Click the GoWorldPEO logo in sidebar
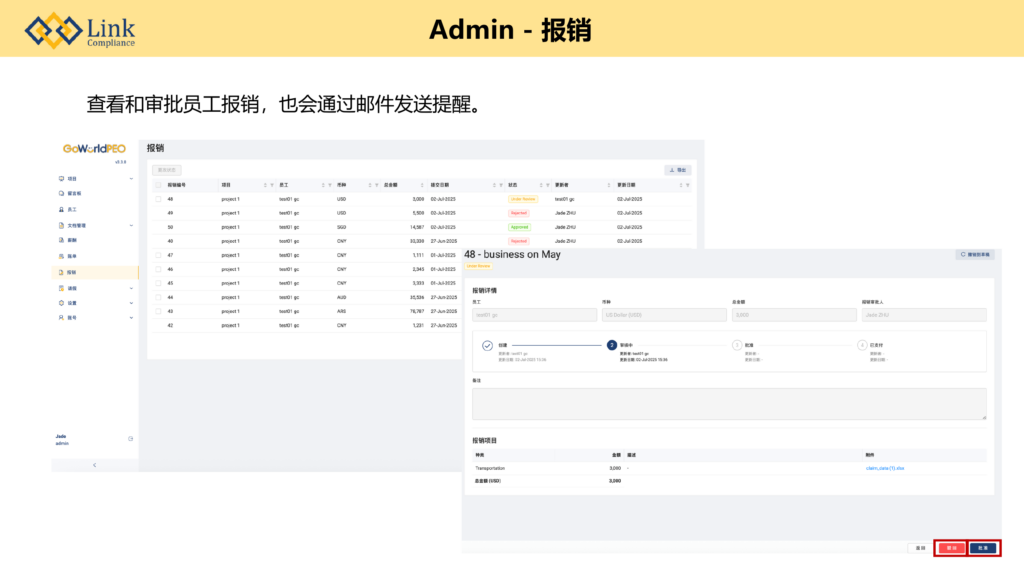This screenshot has height=576, width=1024. 93,148
